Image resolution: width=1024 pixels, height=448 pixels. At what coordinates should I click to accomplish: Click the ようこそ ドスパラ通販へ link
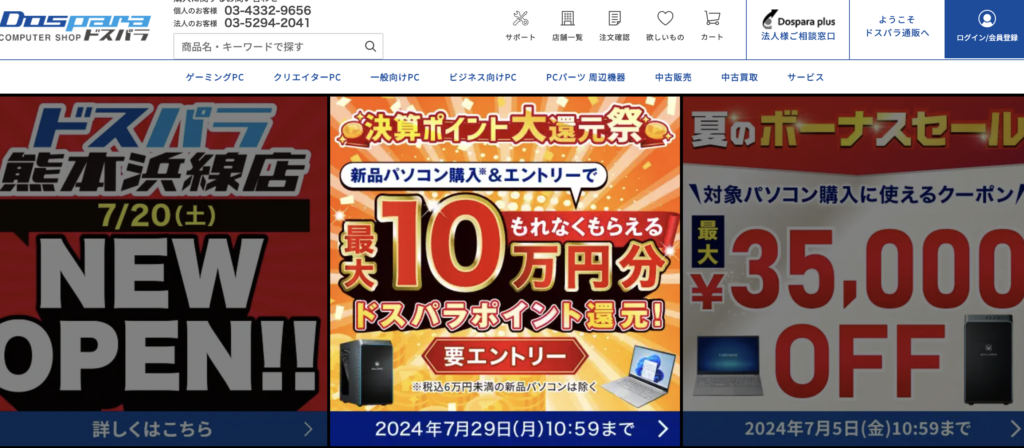tap(897, 27)
